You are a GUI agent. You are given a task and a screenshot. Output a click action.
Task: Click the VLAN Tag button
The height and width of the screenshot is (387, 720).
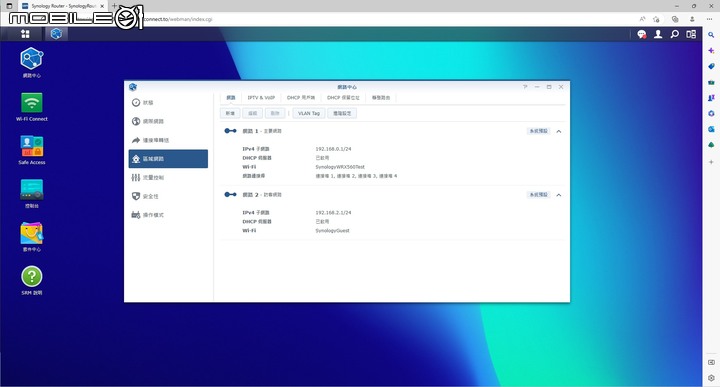[x=309, y=113]
